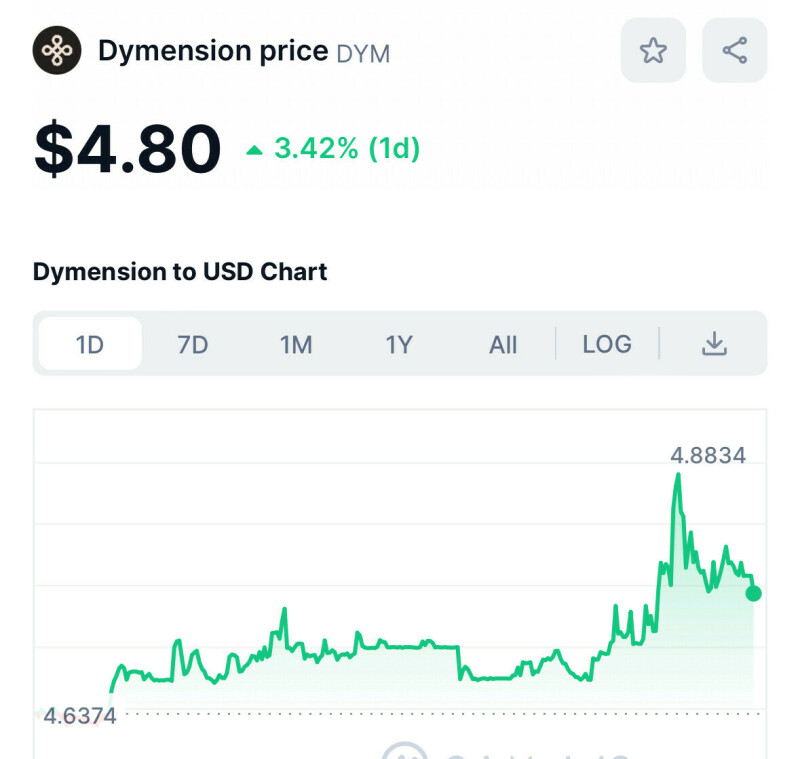800x759 pixels.
Task: Click the chart's highest peak point
Action: click(679, 475)
